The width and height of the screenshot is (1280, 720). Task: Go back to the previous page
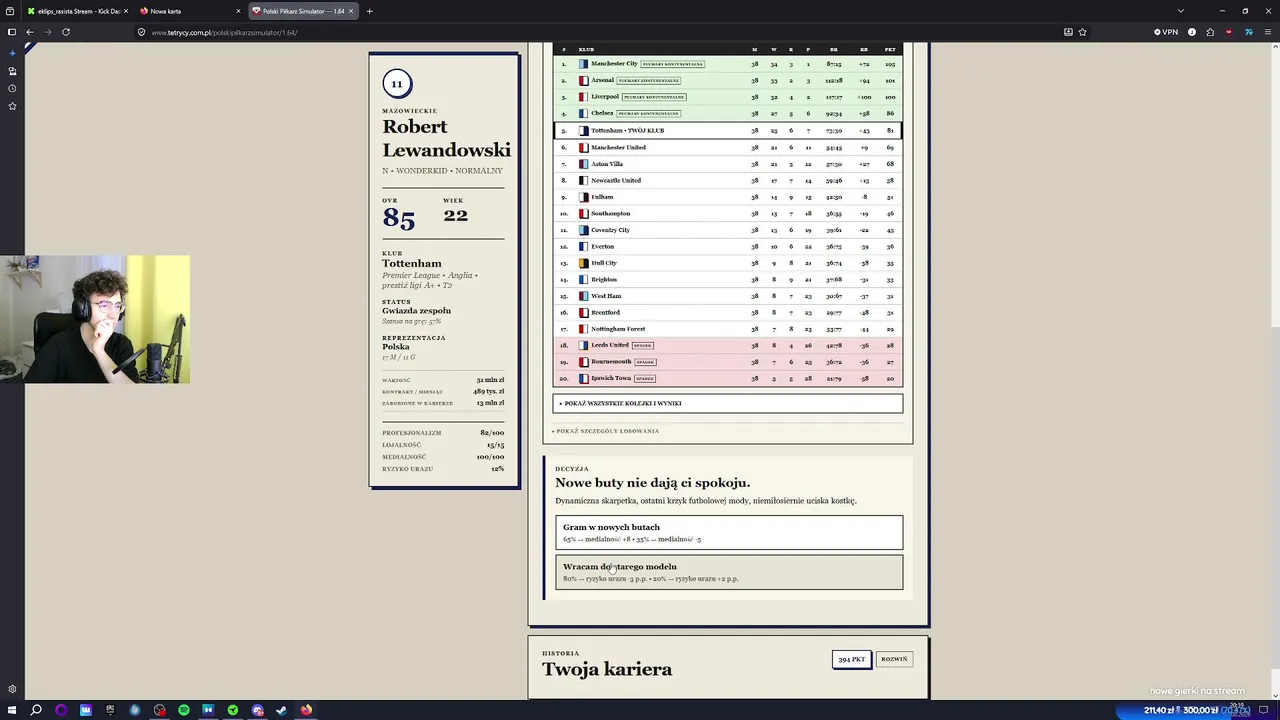coord(30,32)
